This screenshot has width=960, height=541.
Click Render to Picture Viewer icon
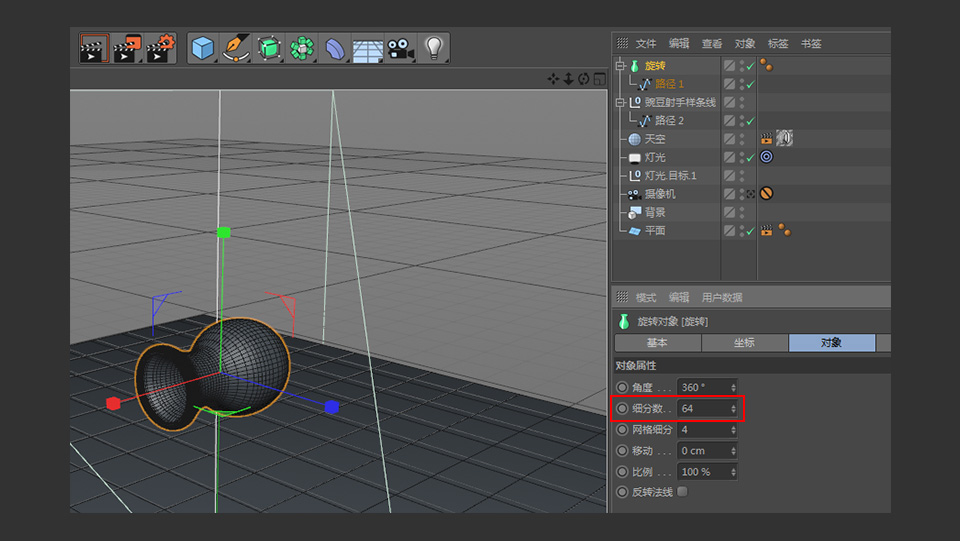[127, 49]
